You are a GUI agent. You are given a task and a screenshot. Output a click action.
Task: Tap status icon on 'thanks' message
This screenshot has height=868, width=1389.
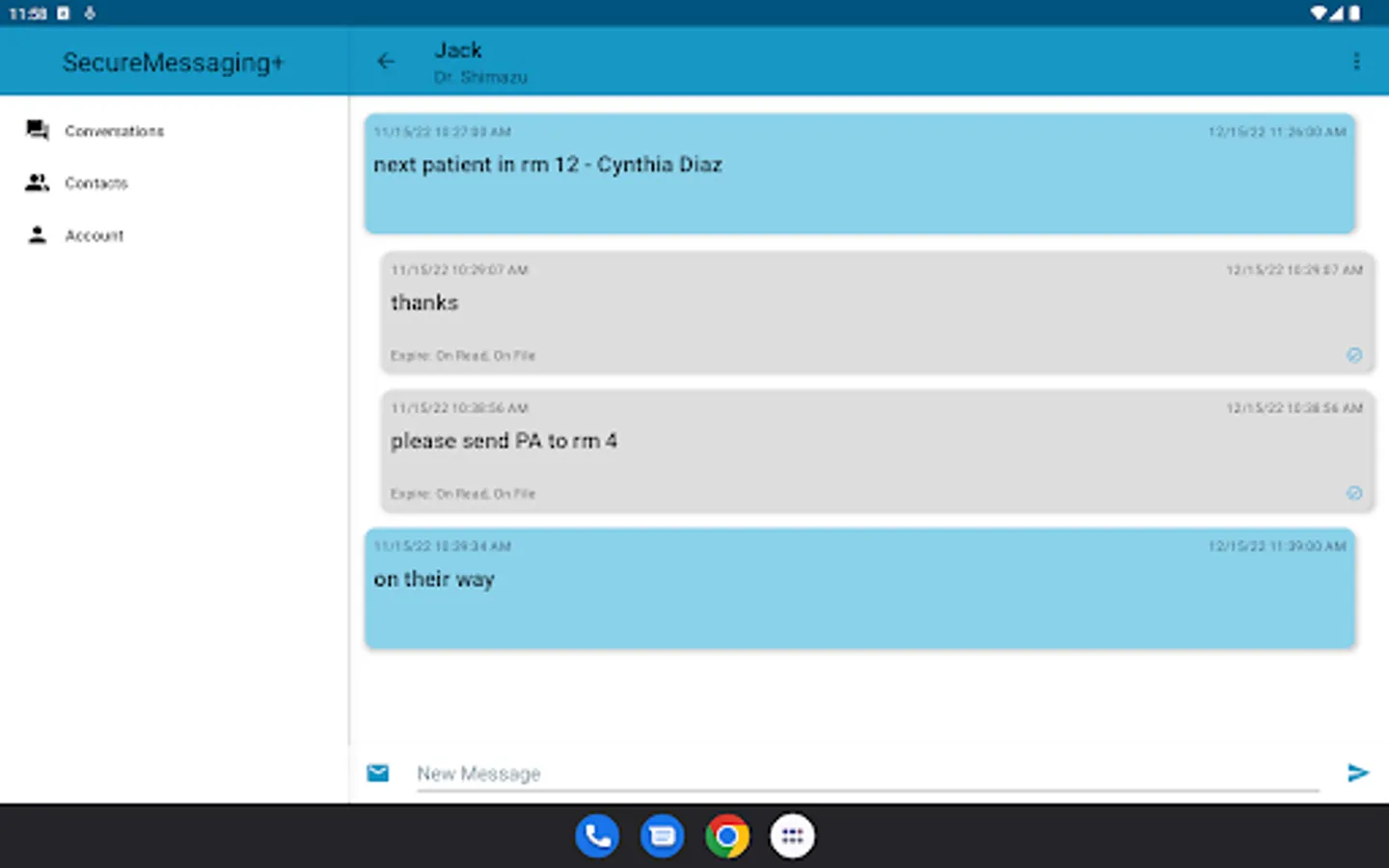pyautogui.click(x=1354, y=355)
